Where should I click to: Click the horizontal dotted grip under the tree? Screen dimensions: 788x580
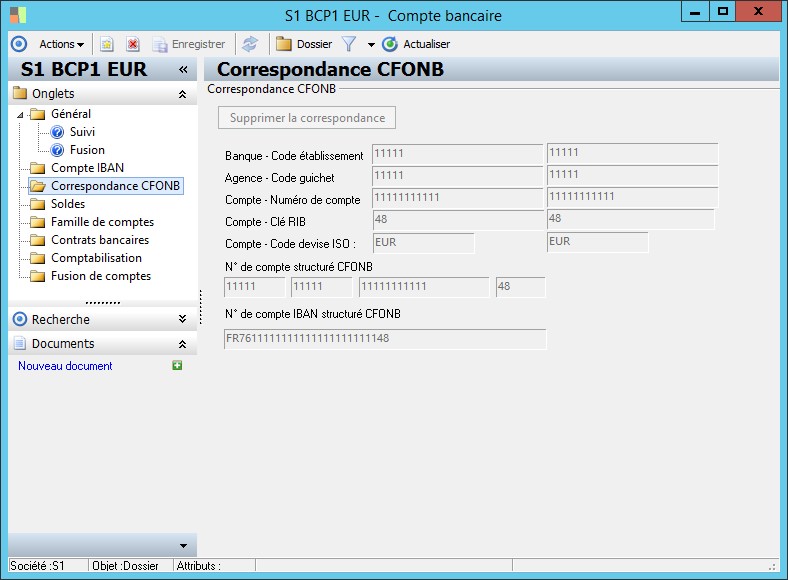(x=103, y=303)
